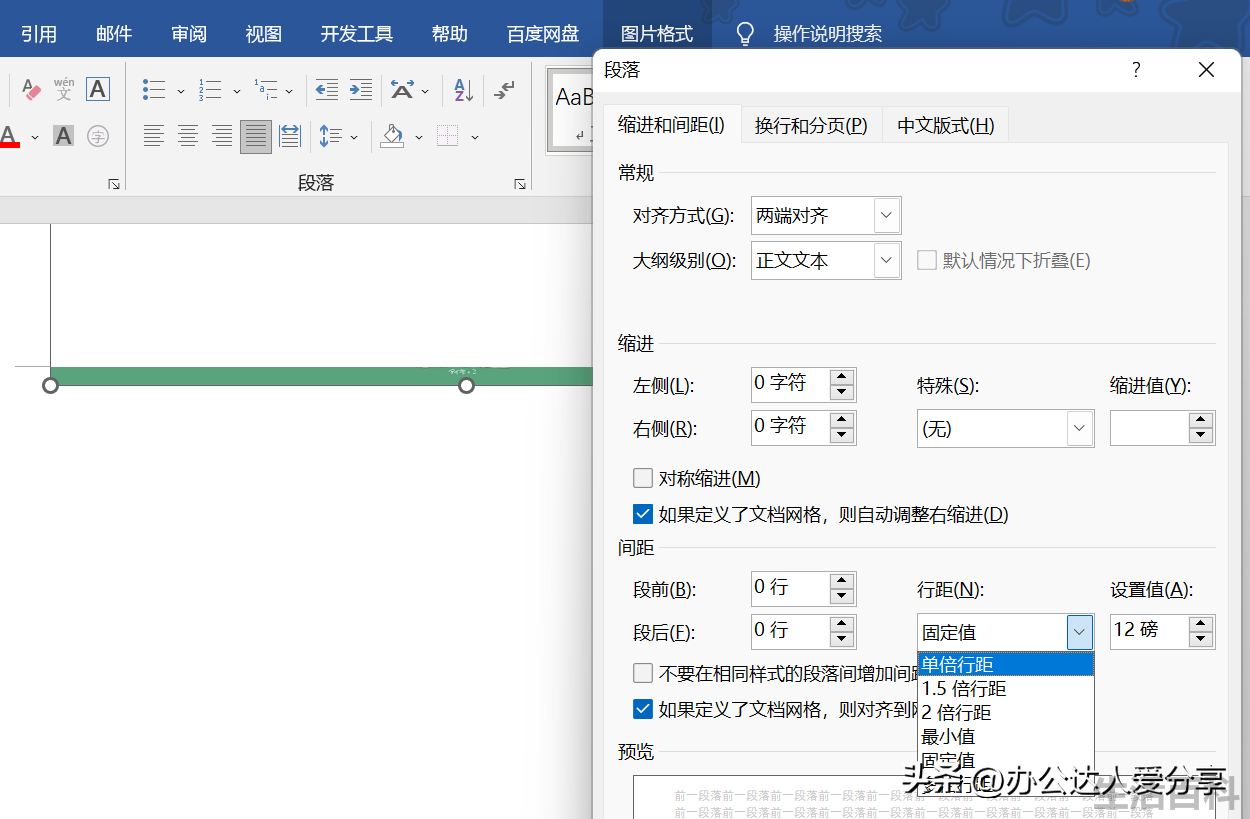This screenshot has height=819, width=1250.
Task: Open the 开发工具 ribbon tab
Action: [x=357, y=34]
